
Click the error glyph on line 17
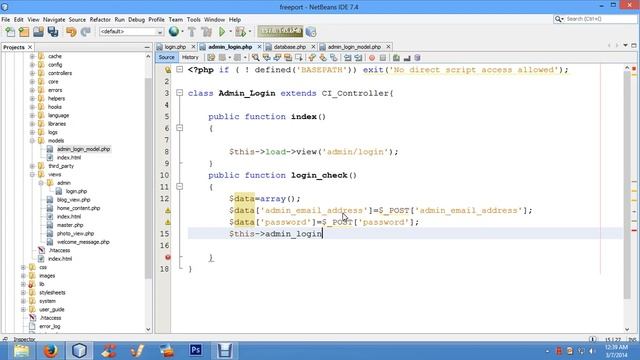tap(168, 257)
